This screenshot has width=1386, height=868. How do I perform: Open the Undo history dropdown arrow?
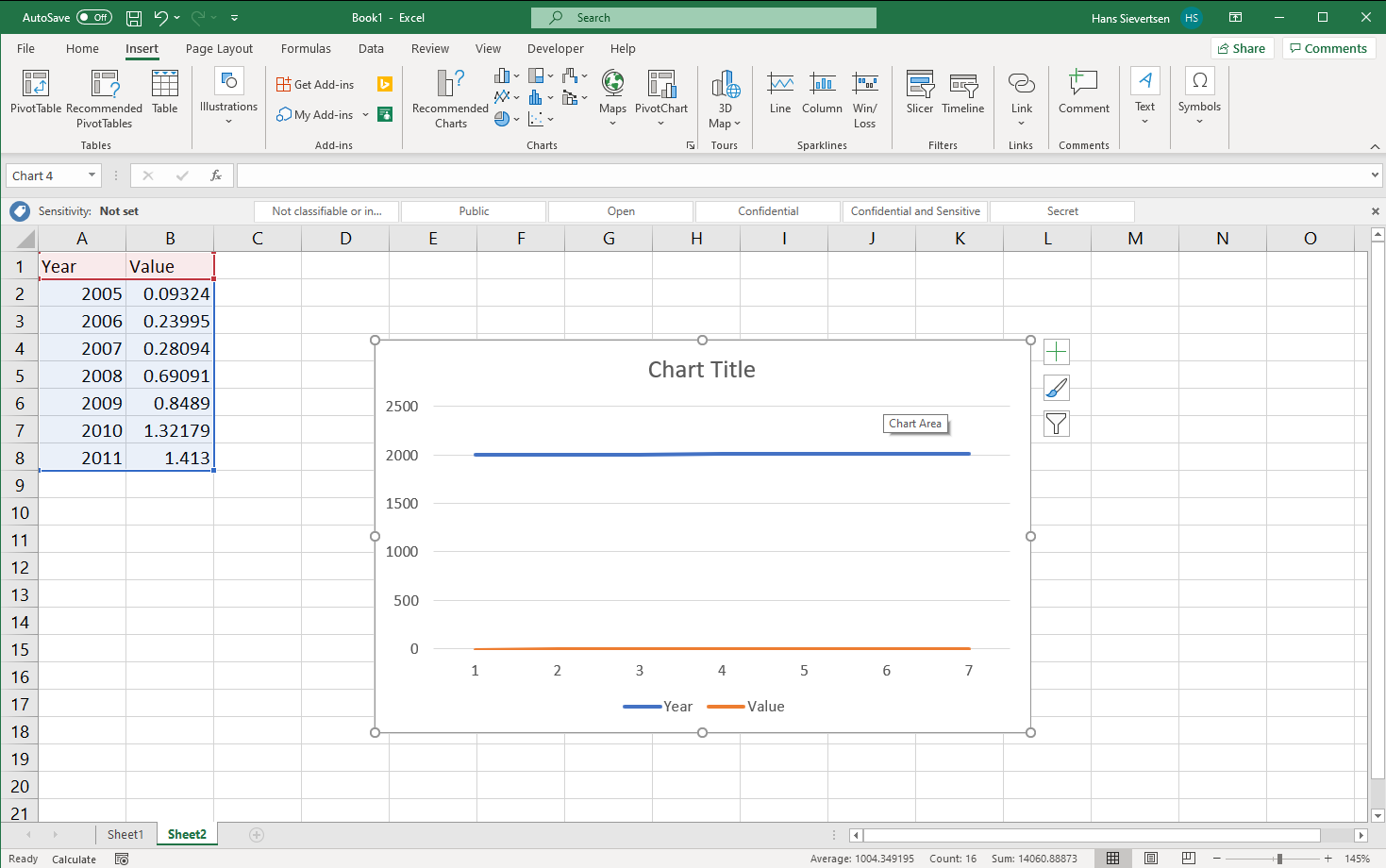[177, 18]
